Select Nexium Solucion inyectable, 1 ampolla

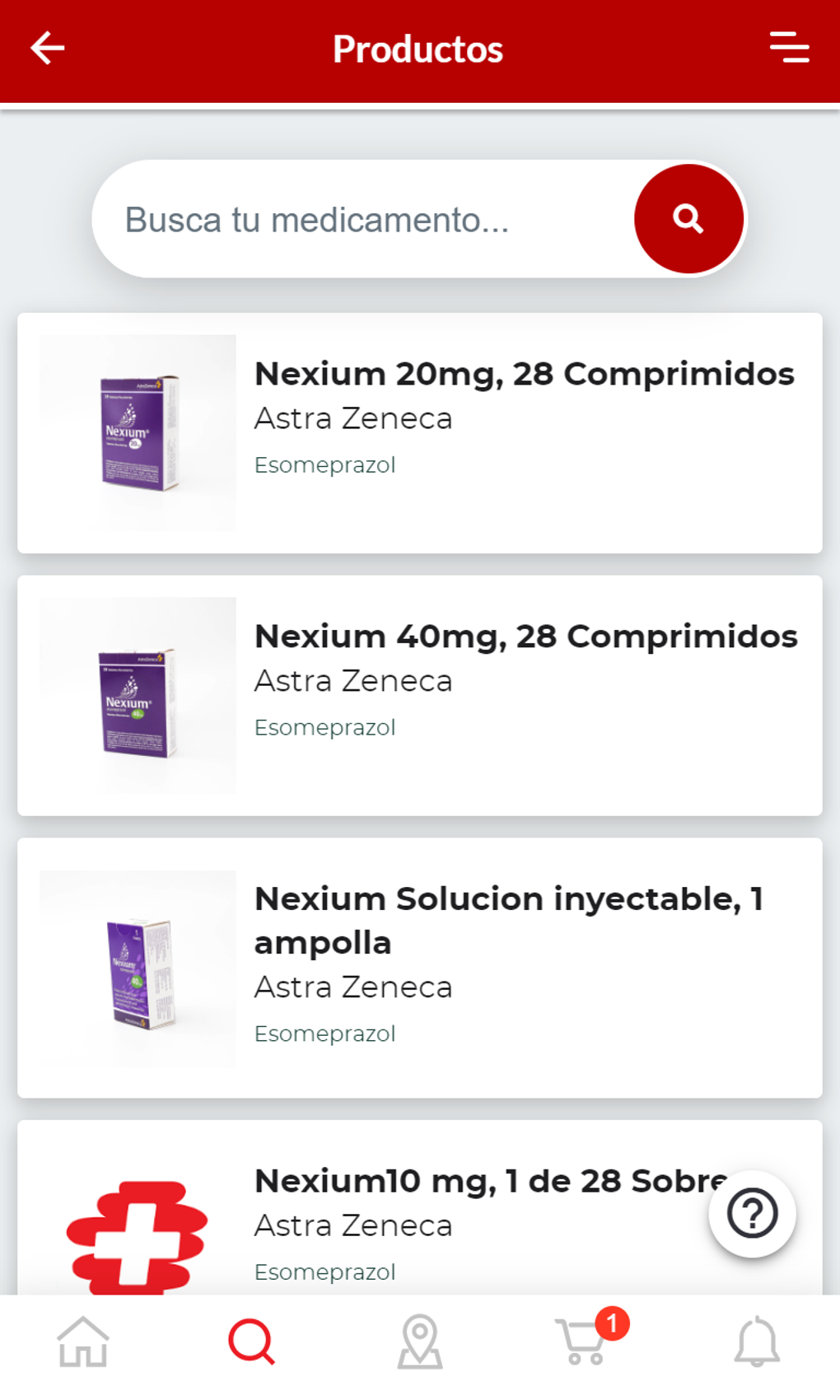coord(509,920)
